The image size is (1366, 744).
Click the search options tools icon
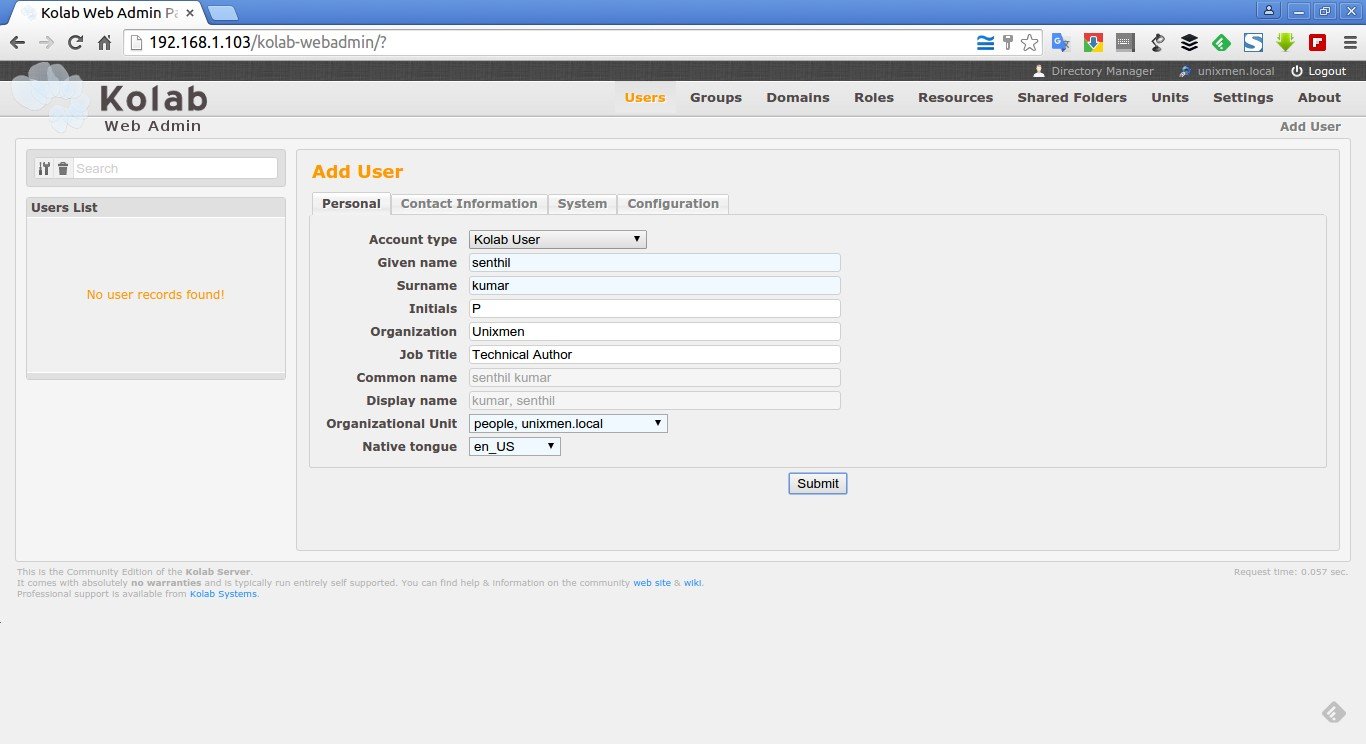(43, 169)
